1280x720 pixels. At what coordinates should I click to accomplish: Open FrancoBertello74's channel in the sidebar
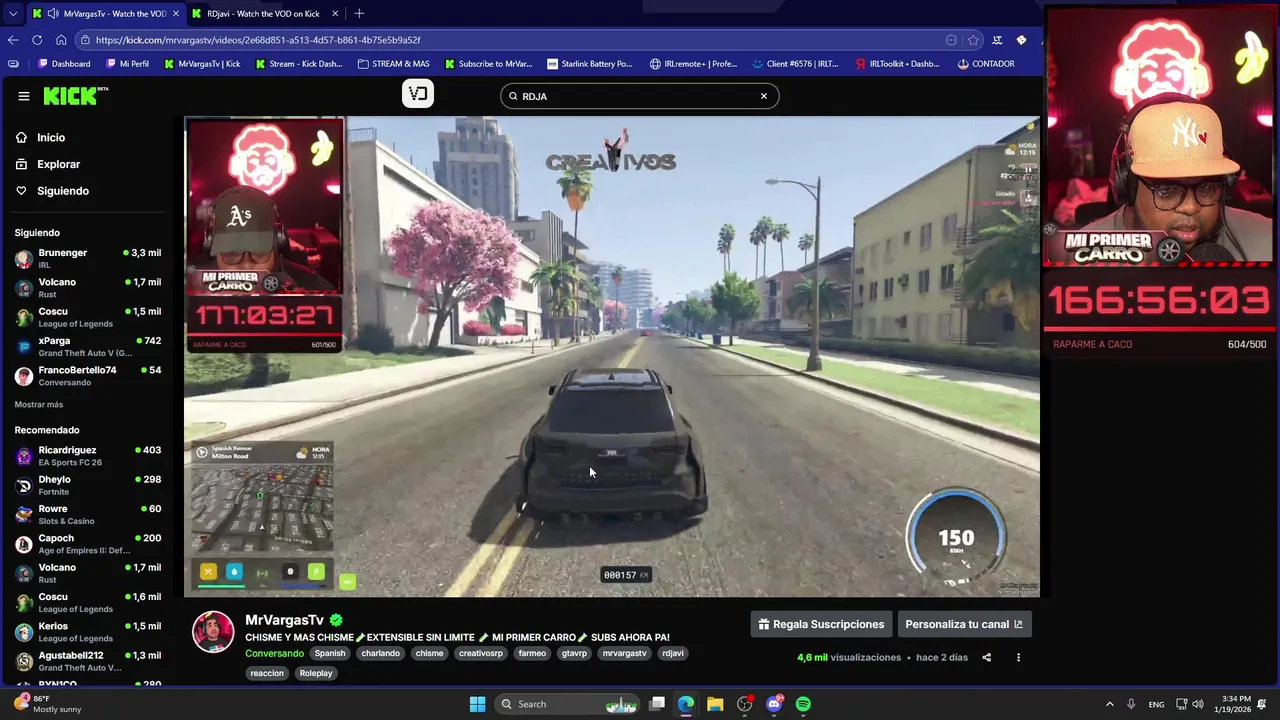[88, 376]
